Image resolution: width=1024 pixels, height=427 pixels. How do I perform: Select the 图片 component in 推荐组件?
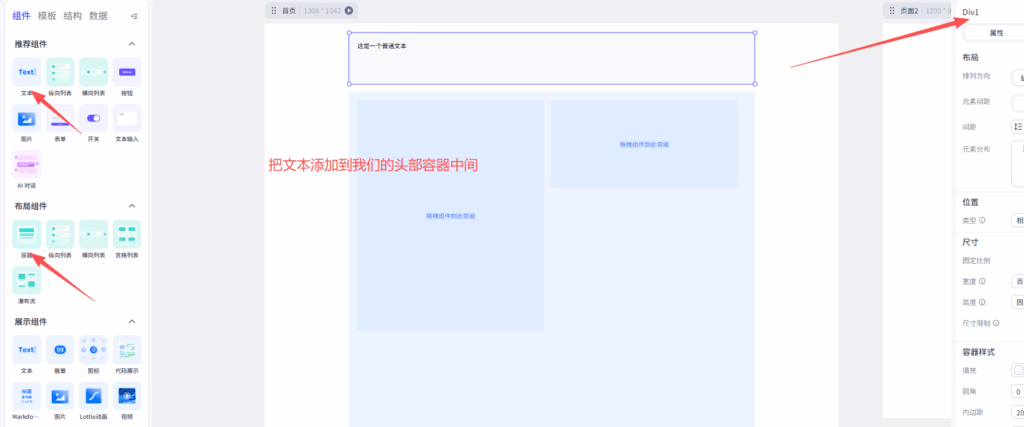coord(27,119)
